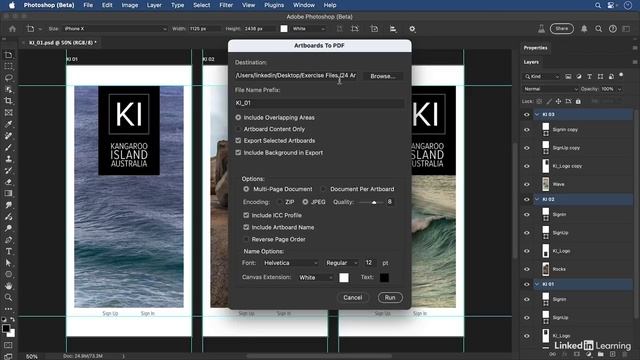The image size is (640, 360).
Task: Open the search icon next to Share
Action: (598, 29)
